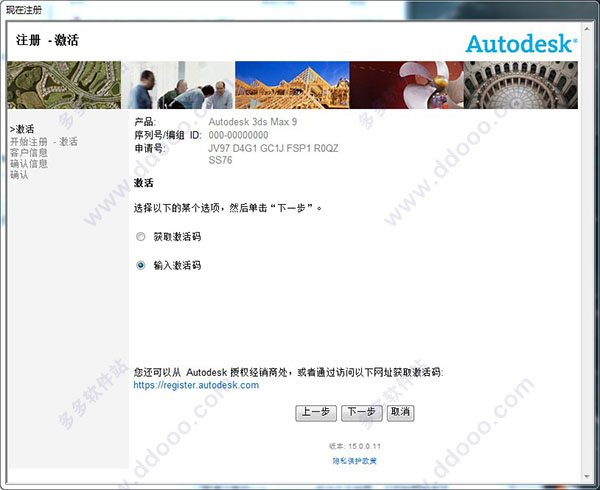This screenshot has width=600, height=490.
Task: Click the scrollbar down arrow
Action: (x=587, y=477)
